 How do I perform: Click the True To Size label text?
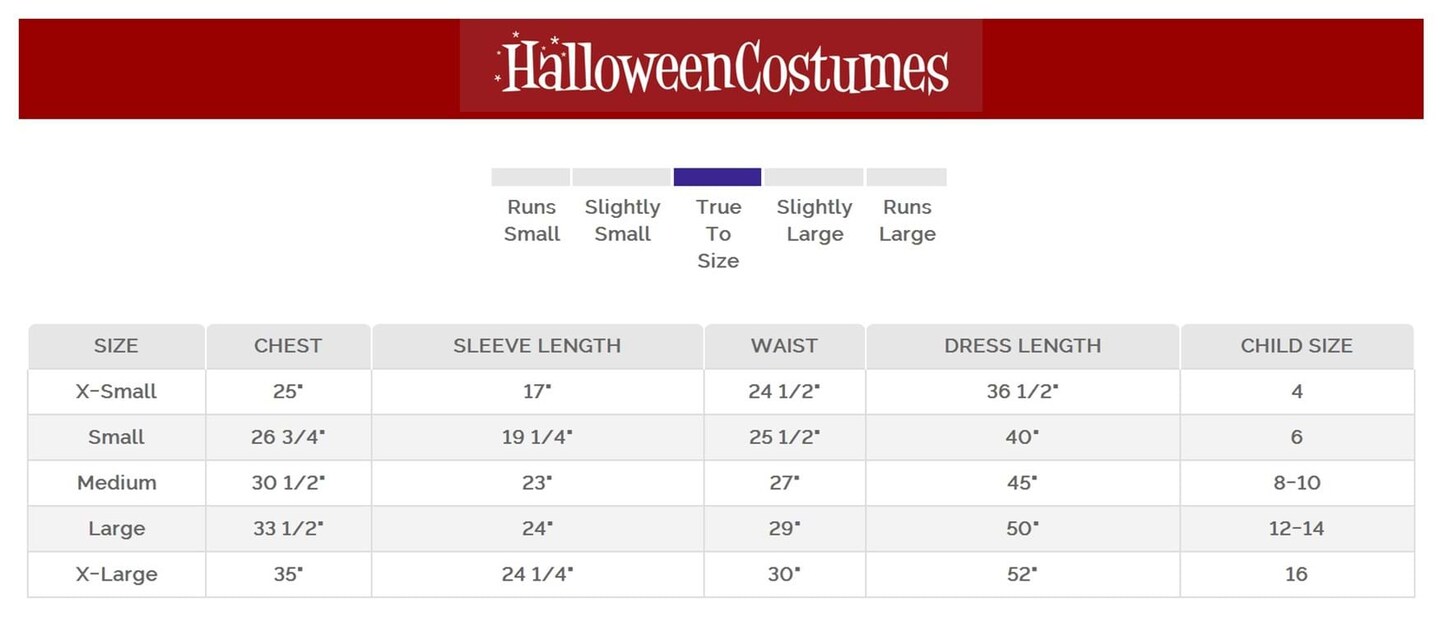coord(718,234)
